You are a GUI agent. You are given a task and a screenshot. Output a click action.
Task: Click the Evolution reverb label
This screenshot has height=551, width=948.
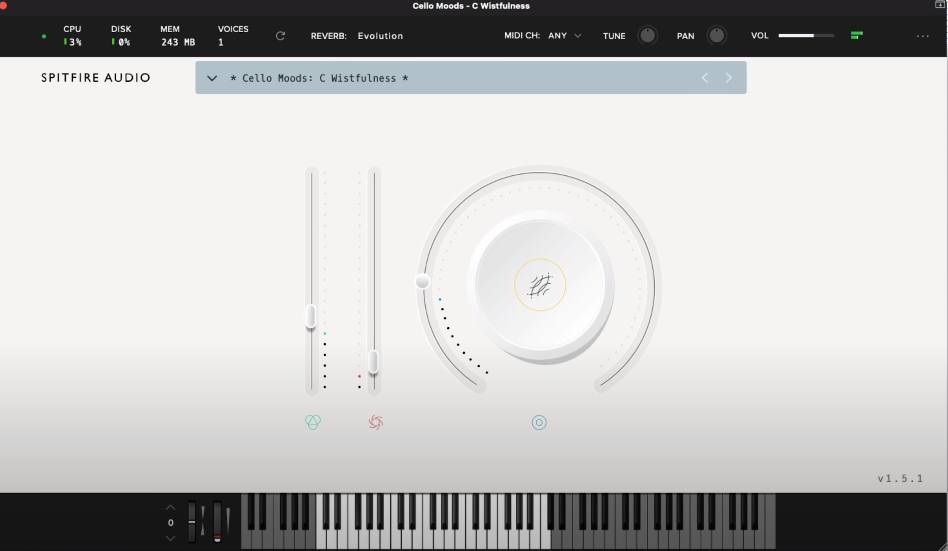click(380, 36)
